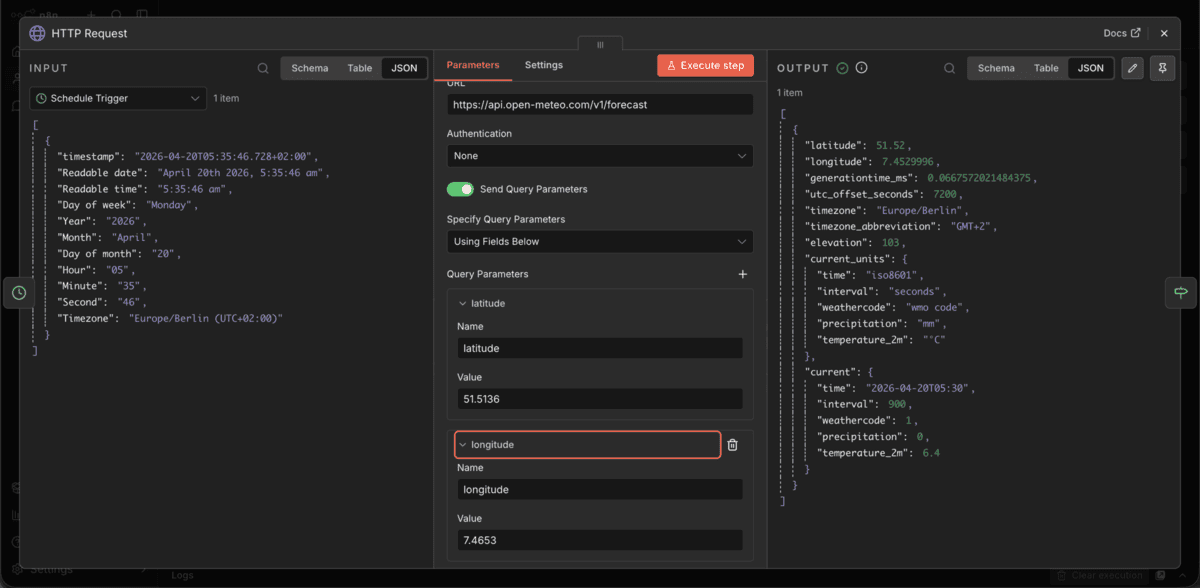Open the Specify Query Parameters dropdown

pos(599,241)
